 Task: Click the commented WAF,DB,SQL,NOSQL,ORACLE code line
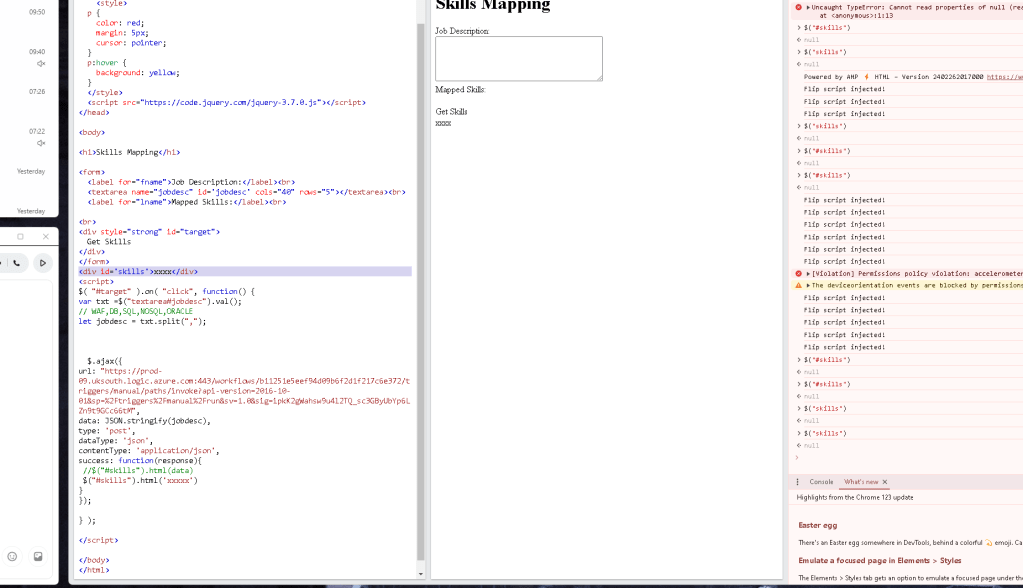pos(136,311)
